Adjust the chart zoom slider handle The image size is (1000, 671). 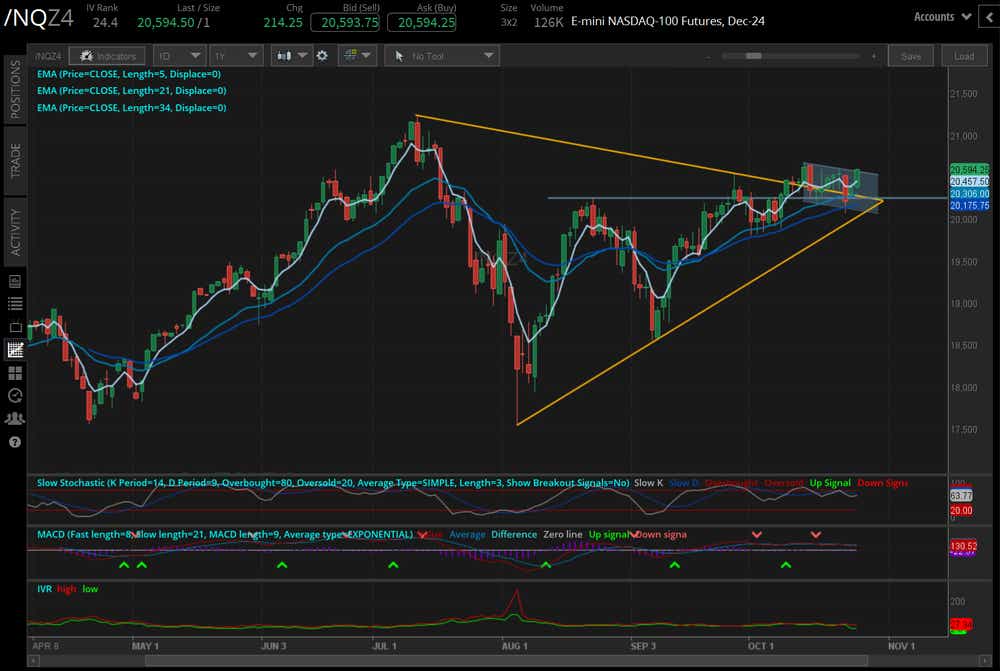pyautogui.click(x=754, y=56)
